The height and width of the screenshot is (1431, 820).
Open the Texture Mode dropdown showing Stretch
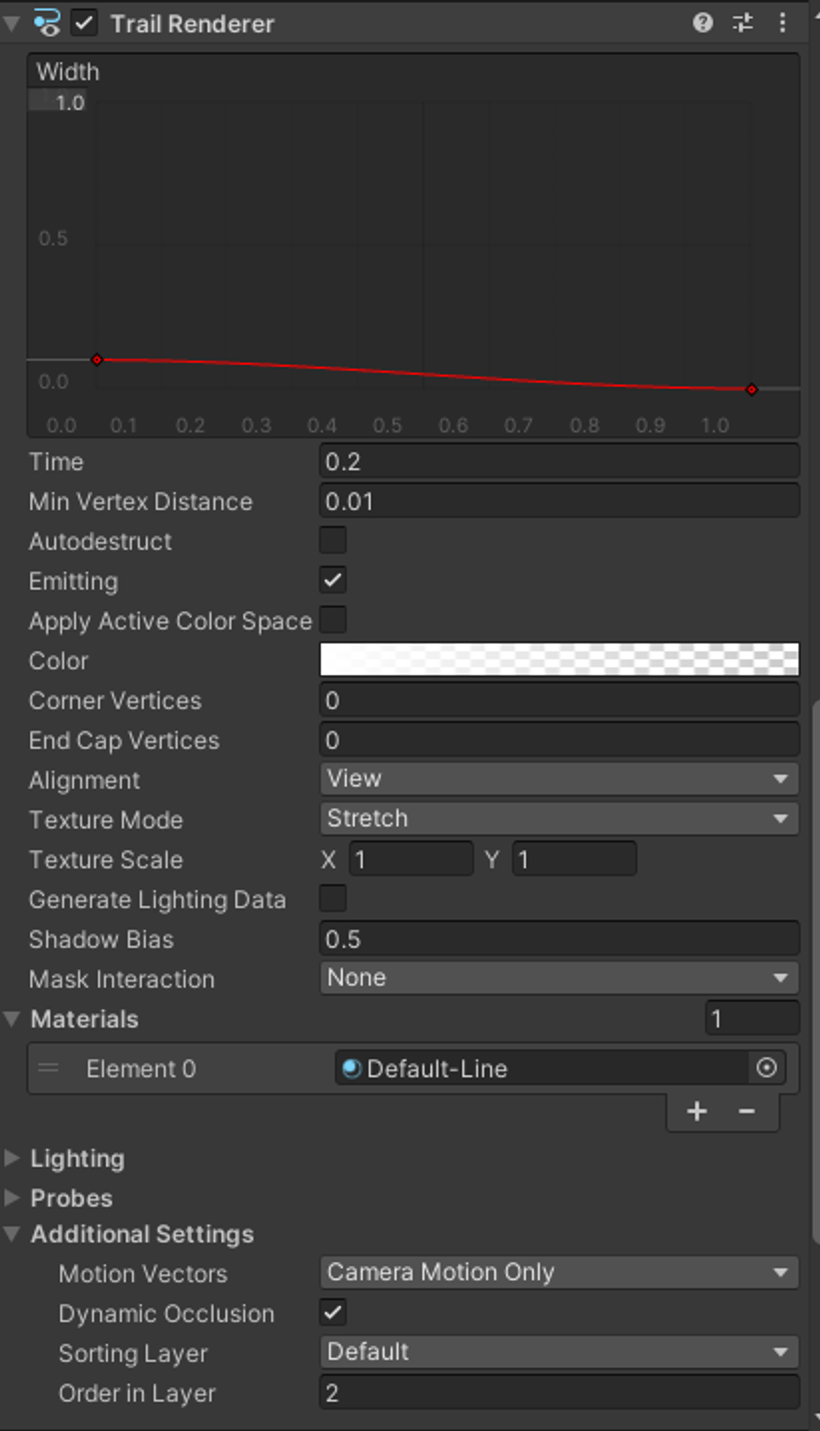coord(559,818)
